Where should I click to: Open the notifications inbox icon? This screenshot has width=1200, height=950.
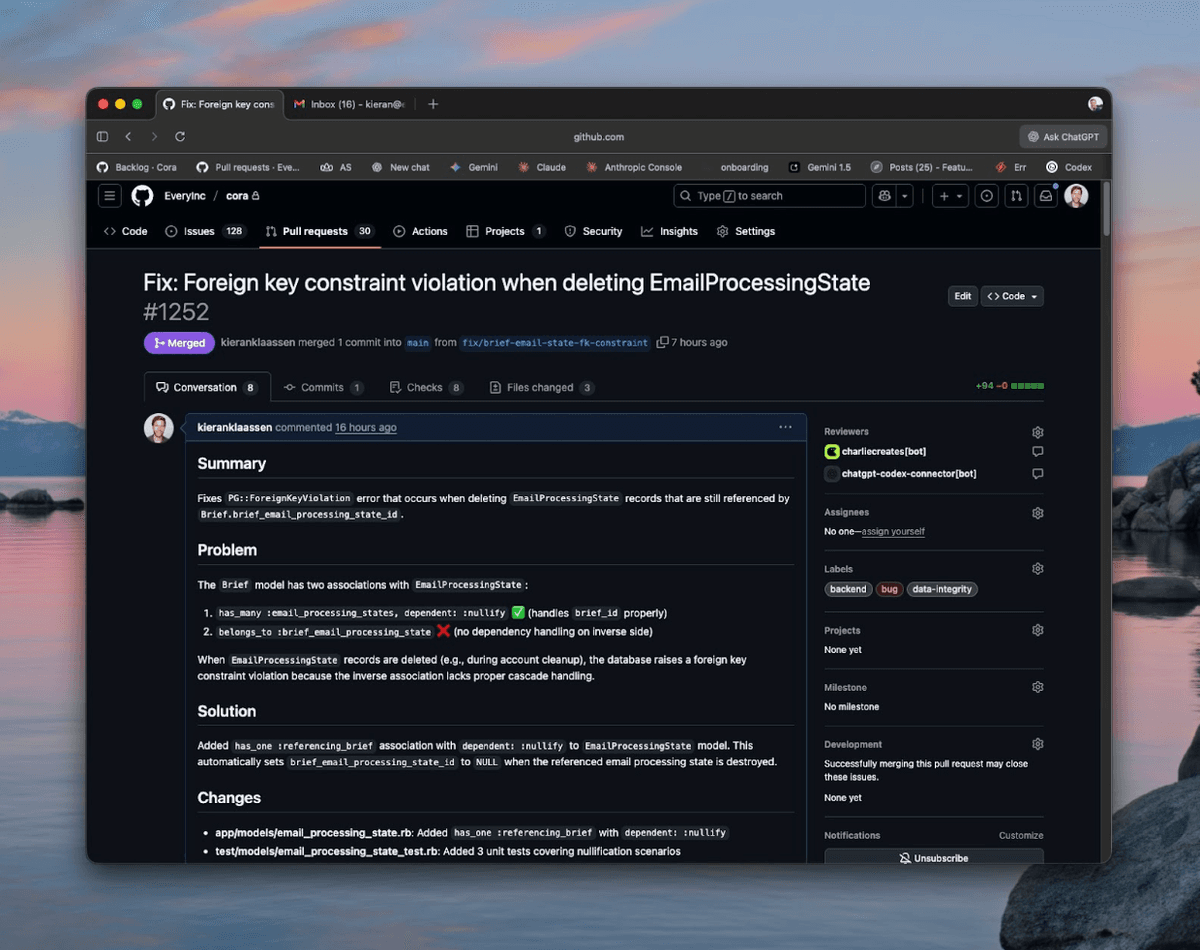(1046, 196)
